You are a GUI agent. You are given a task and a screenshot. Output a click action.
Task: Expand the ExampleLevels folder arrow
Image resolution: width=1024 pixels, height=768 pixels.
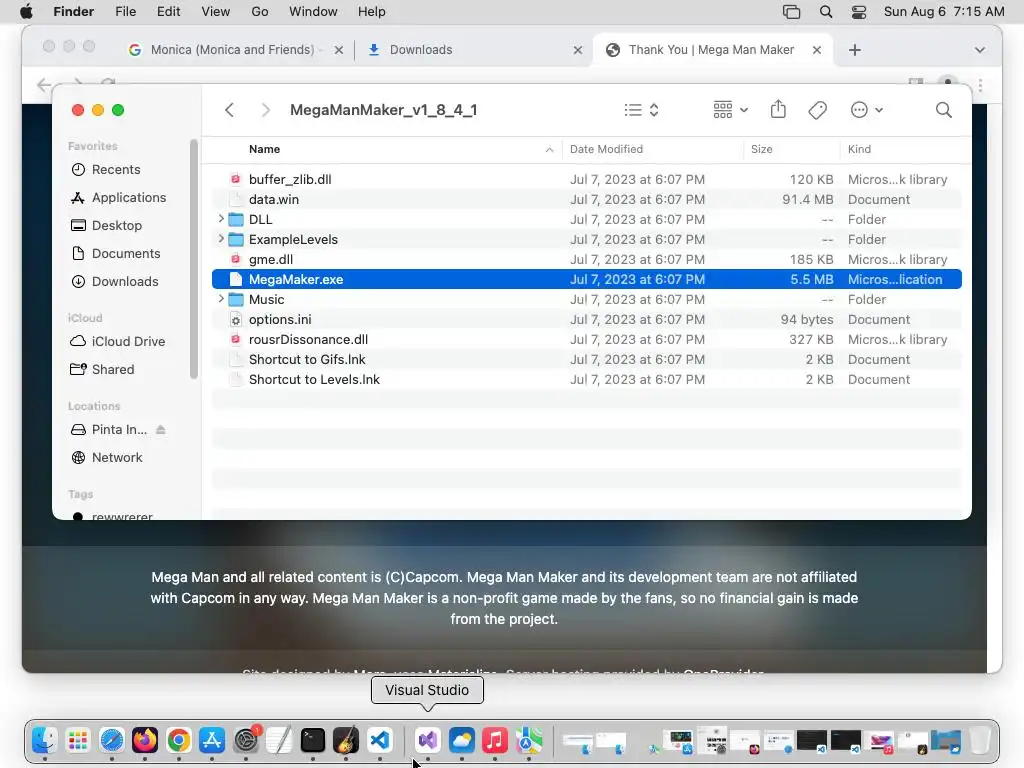pyautogui.click(x=221, y=239)
